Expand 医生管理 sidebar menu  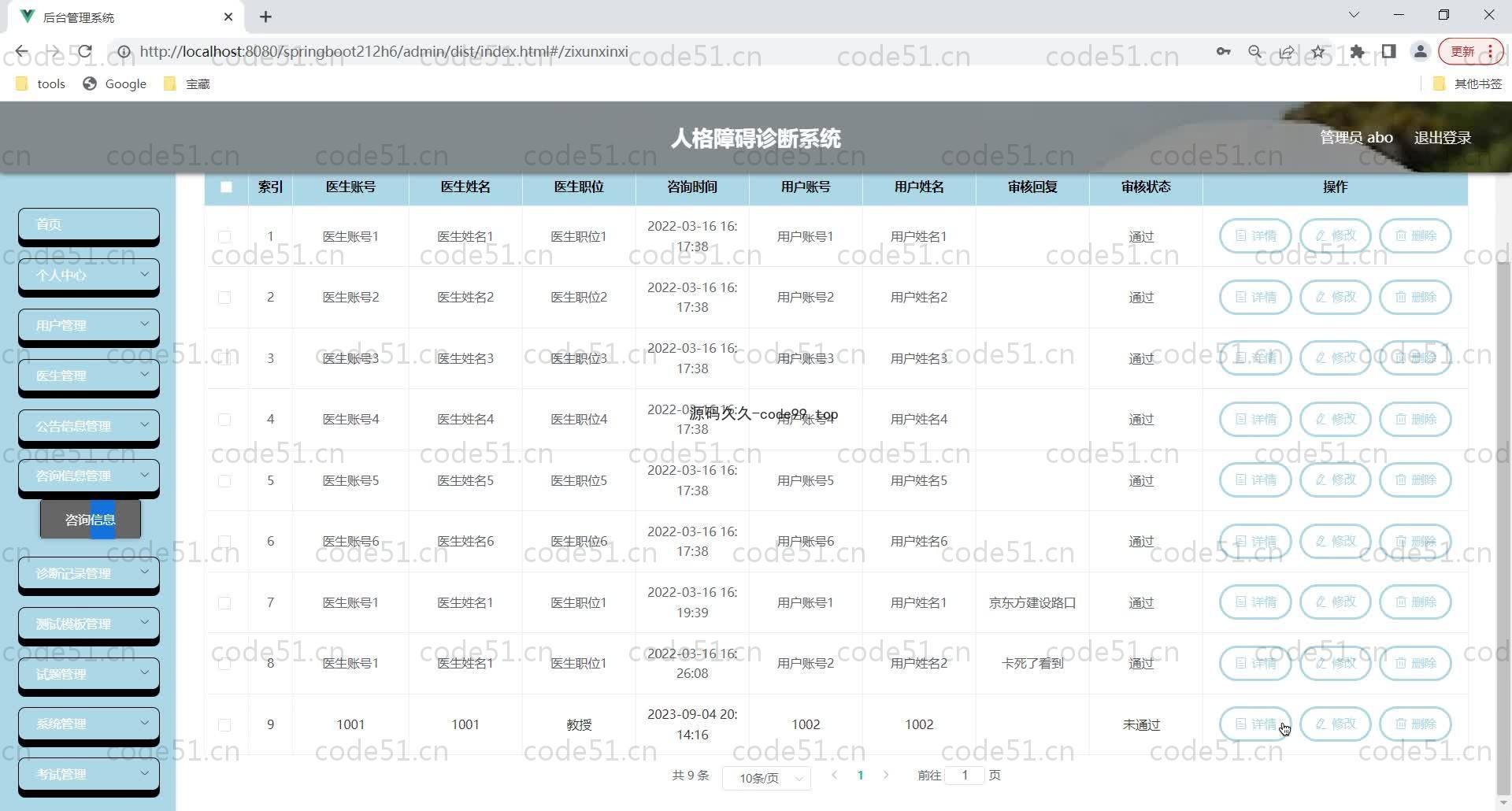tap(89, 376)
